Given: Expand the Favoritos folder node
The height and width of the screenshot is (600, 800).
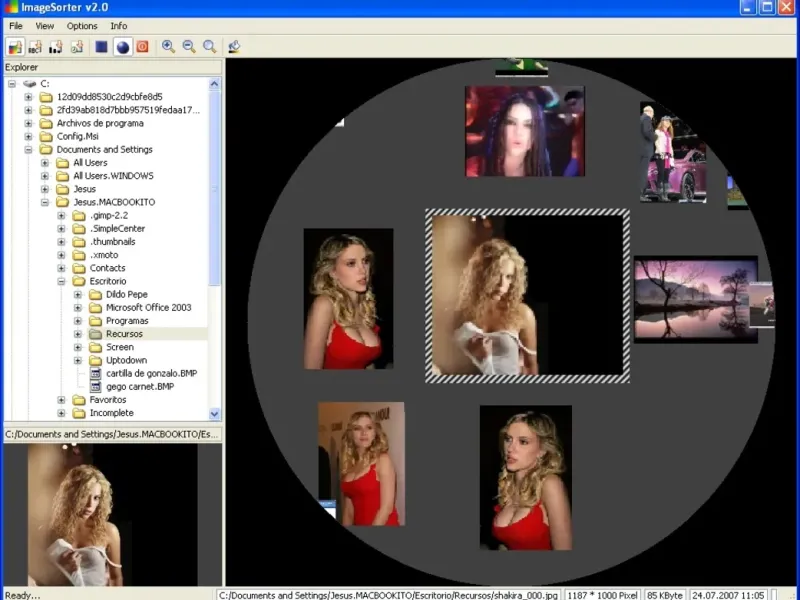Looking at the screenshot, I should (x=62, y=400).
